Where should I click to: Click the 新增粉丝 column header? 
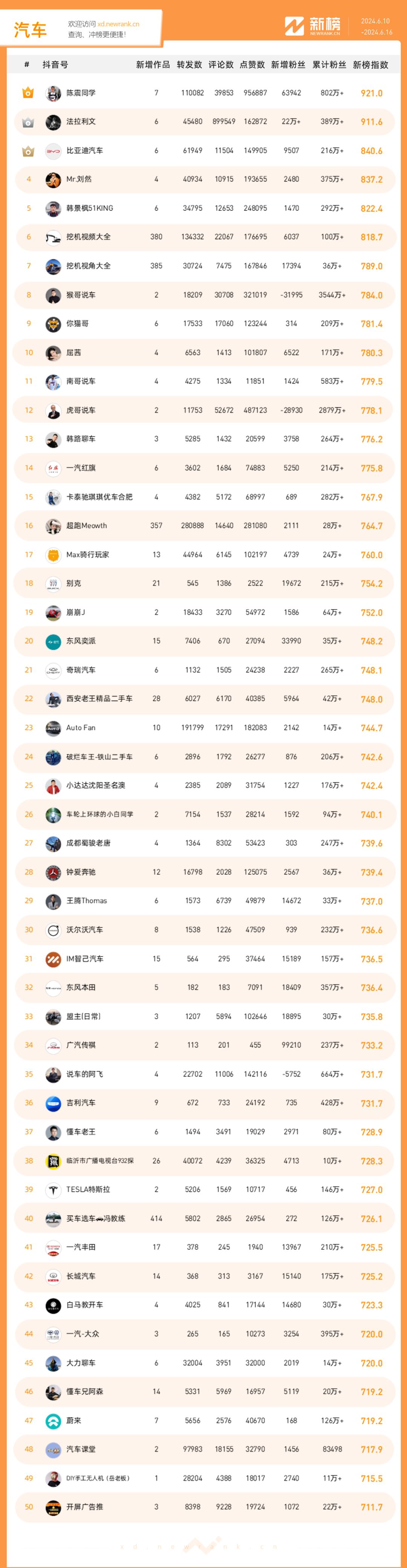point(288,65)
